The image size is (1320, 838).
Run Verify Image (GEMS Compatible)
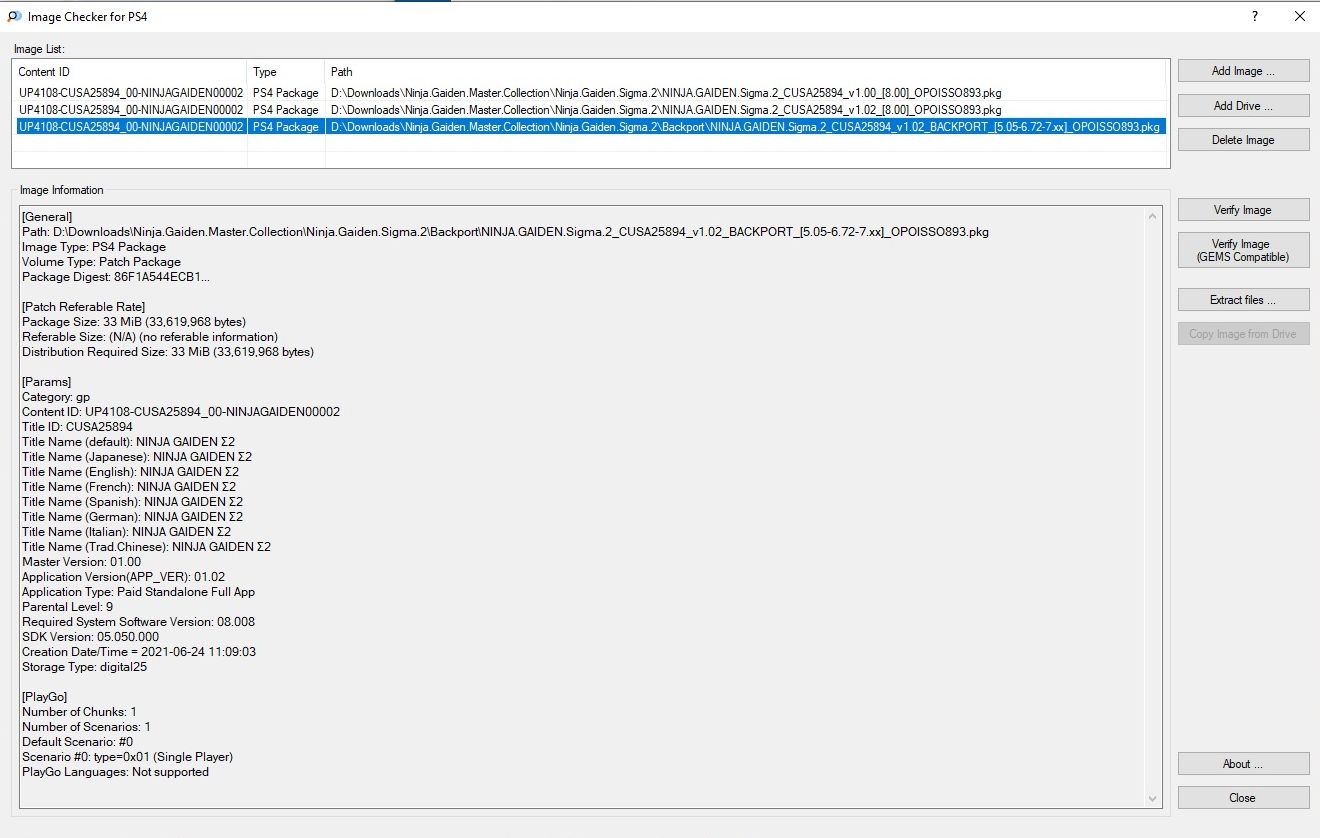pos(1243,250)
